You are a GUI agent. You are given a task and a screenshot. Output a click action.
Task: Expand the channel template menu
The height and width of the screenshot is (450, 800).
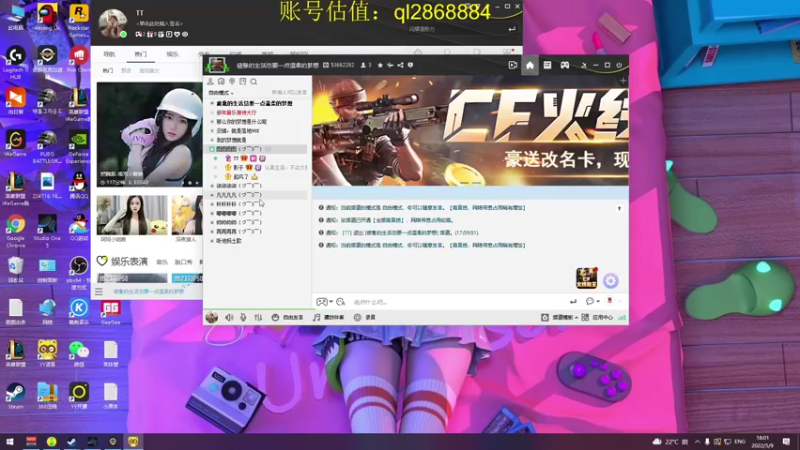point(560,317)
